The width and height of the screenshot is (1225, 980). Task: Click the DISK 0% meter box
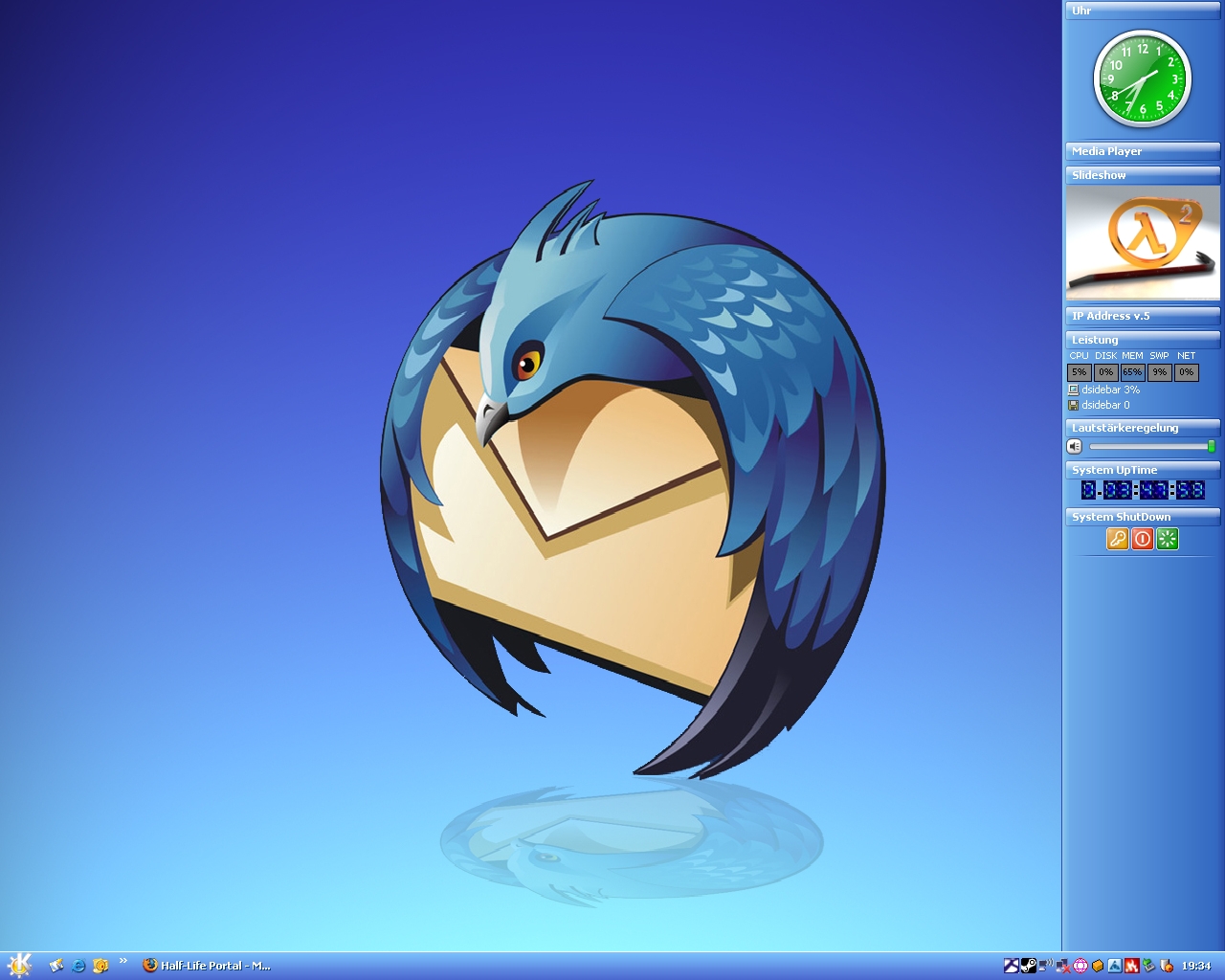1105,372
